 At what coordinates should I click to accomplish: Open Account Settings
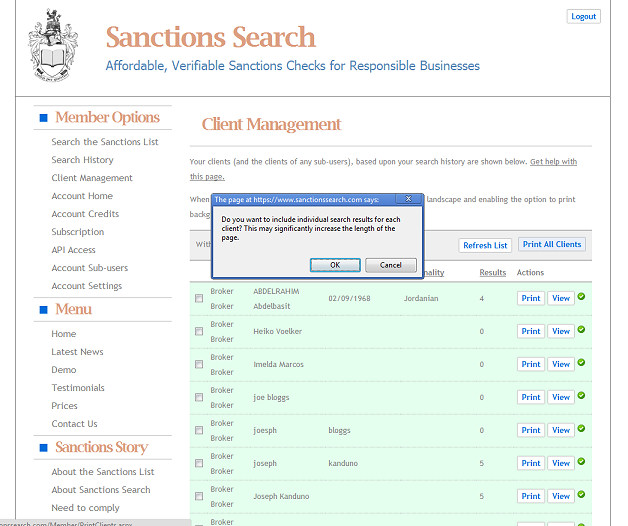tap(87, 286)
